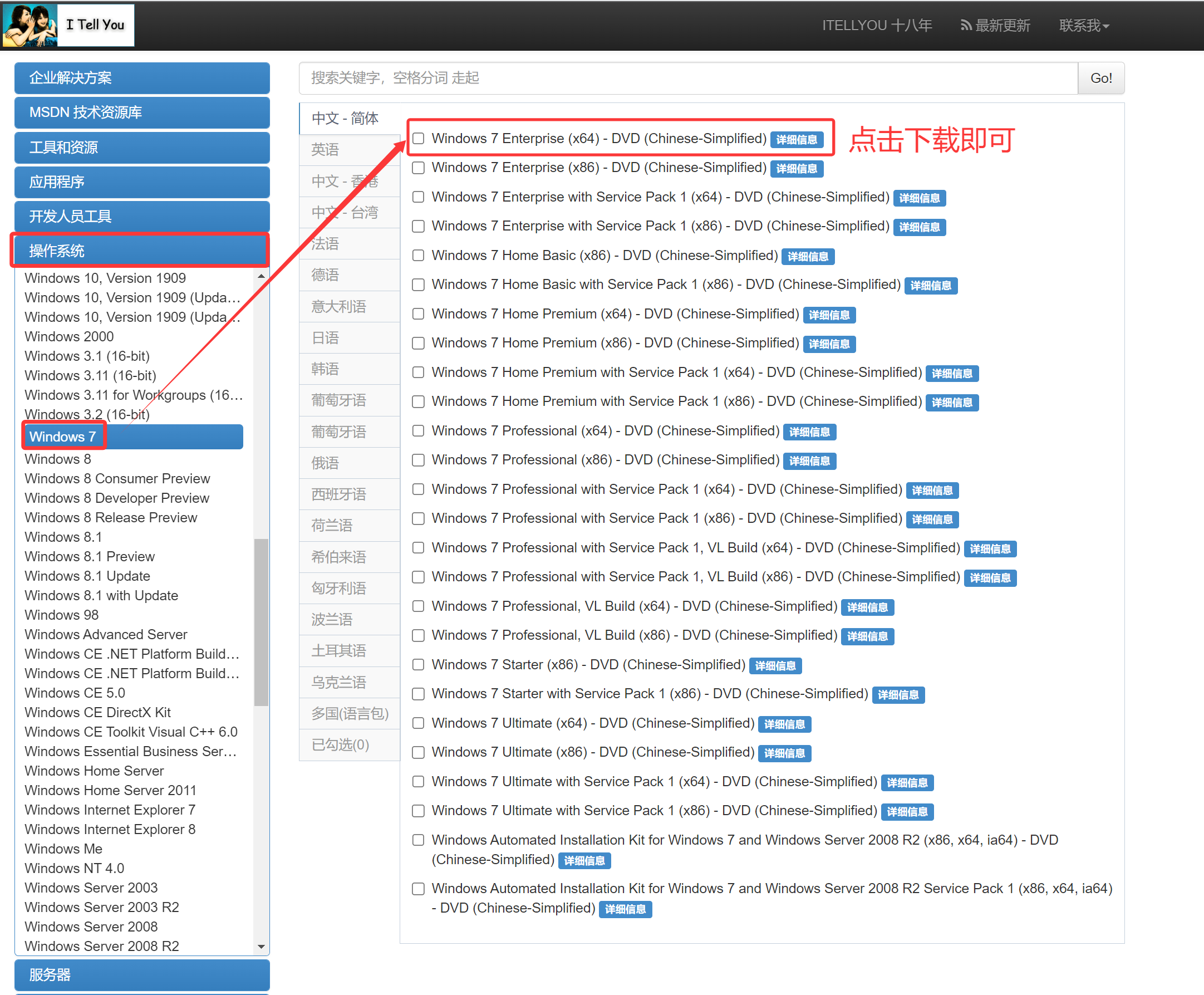Screen dimensions: 1204x995
Task: Expand the 企业解决方案 category
Action: click(x=142, y=78)
